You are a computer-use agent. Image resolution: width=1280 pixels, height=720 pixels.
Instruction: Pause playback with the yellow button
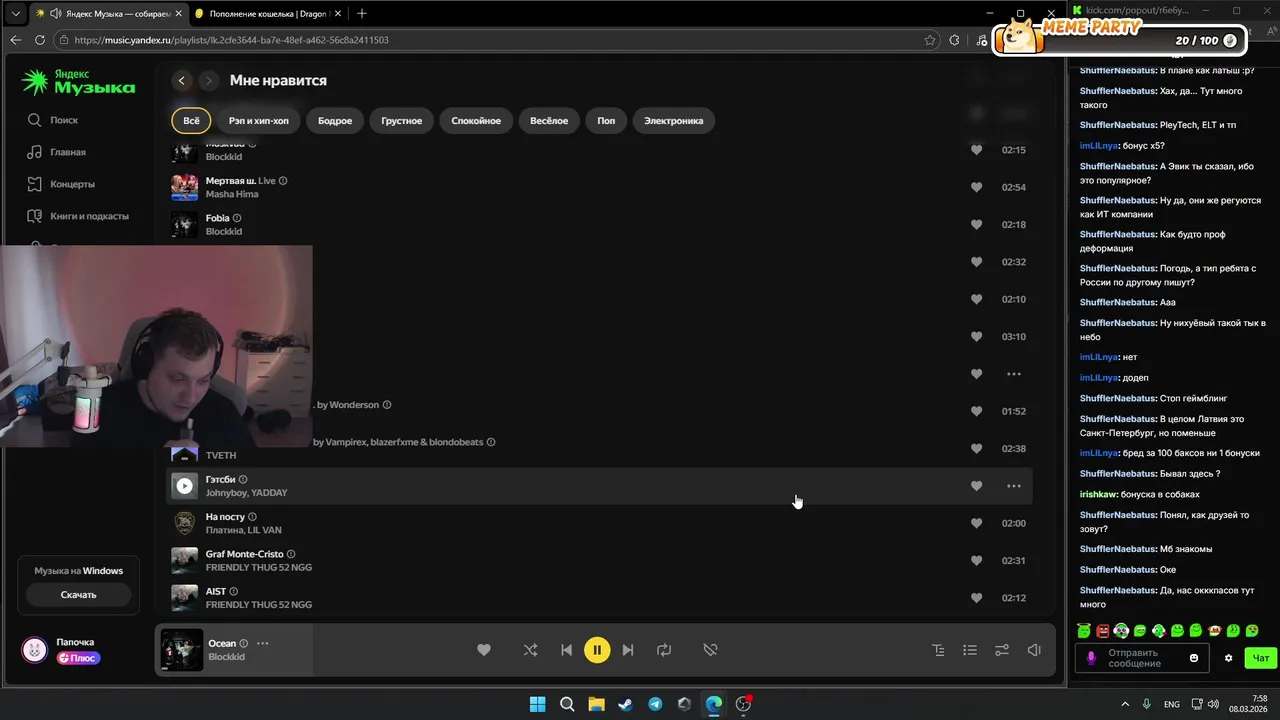(x=597, y=650)
